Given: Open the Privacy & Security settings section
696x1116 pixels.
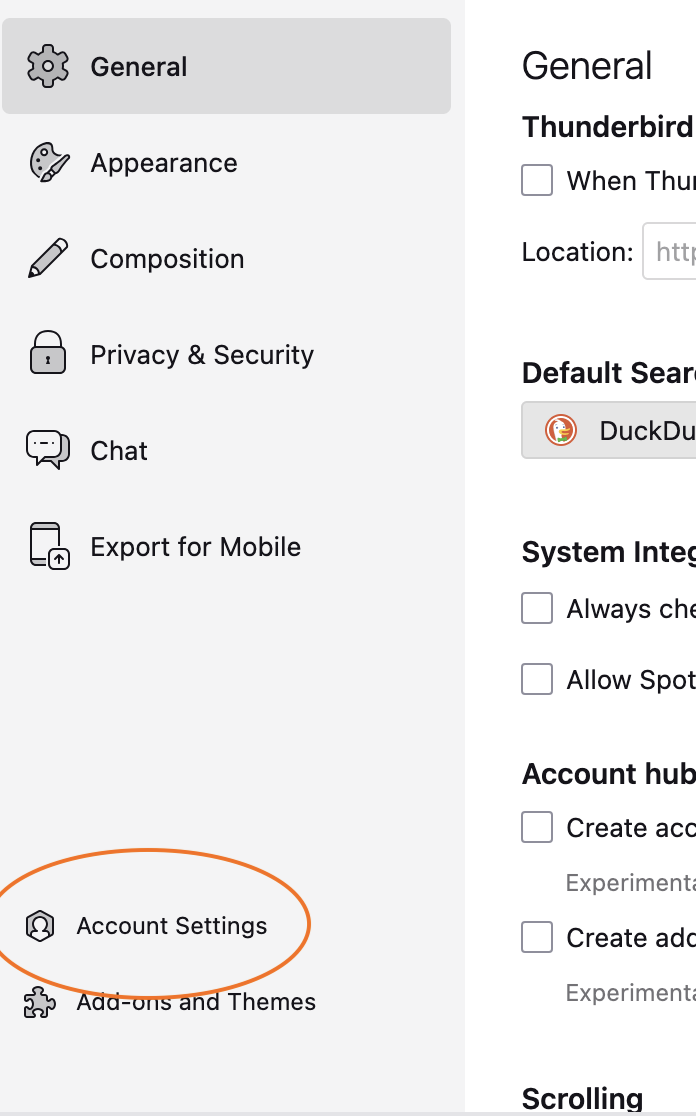Looking at the screenshot, I should (202, 355).
